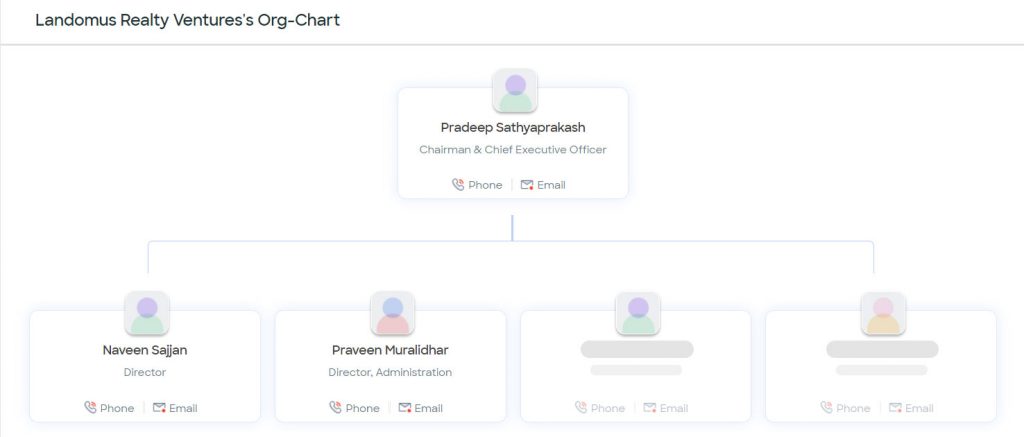Click Pradeep Sathyaprakash's avatar icon

[x=515, y=91]
